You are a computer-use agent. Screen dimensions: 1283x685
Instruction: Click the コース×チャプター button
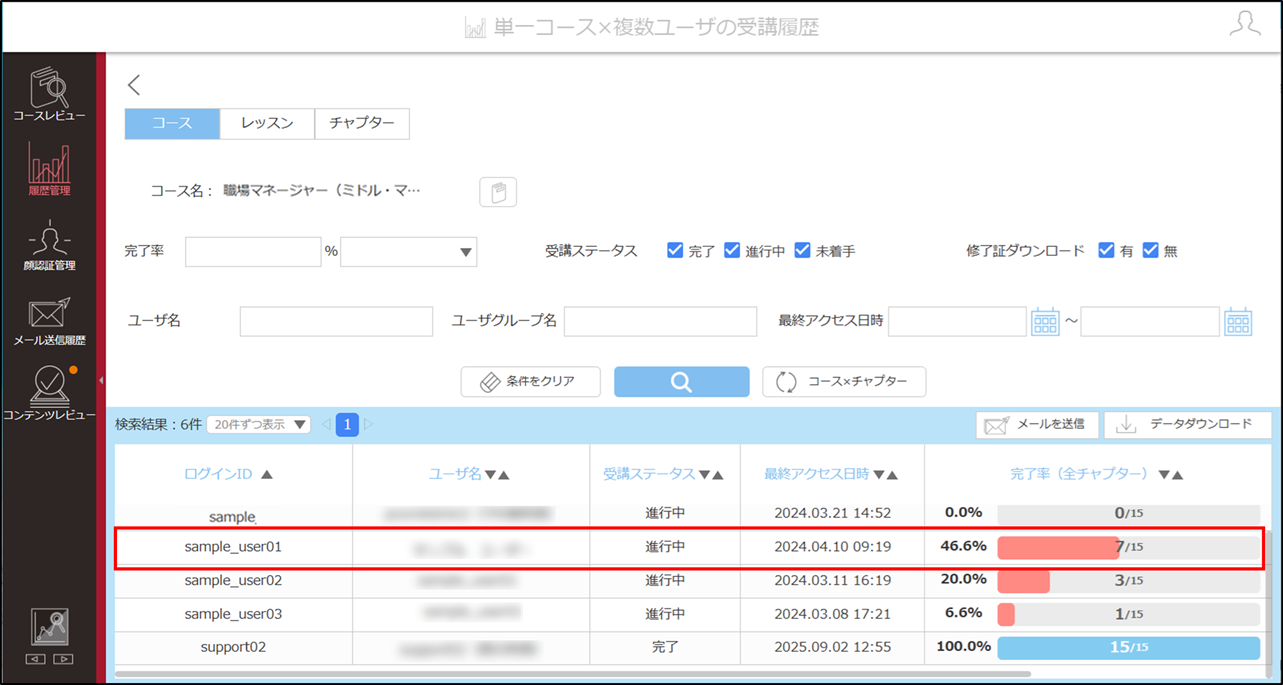click(844, 382)
